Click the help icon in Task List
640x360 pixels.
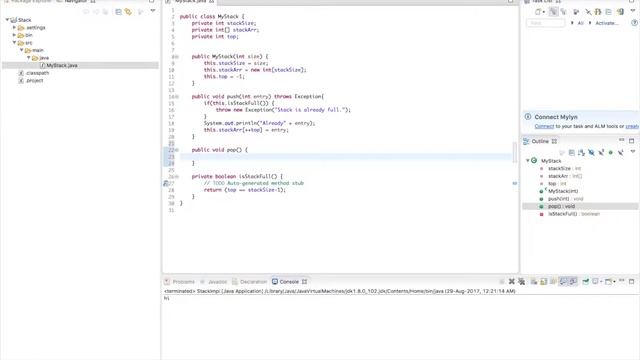click(635, 23)
